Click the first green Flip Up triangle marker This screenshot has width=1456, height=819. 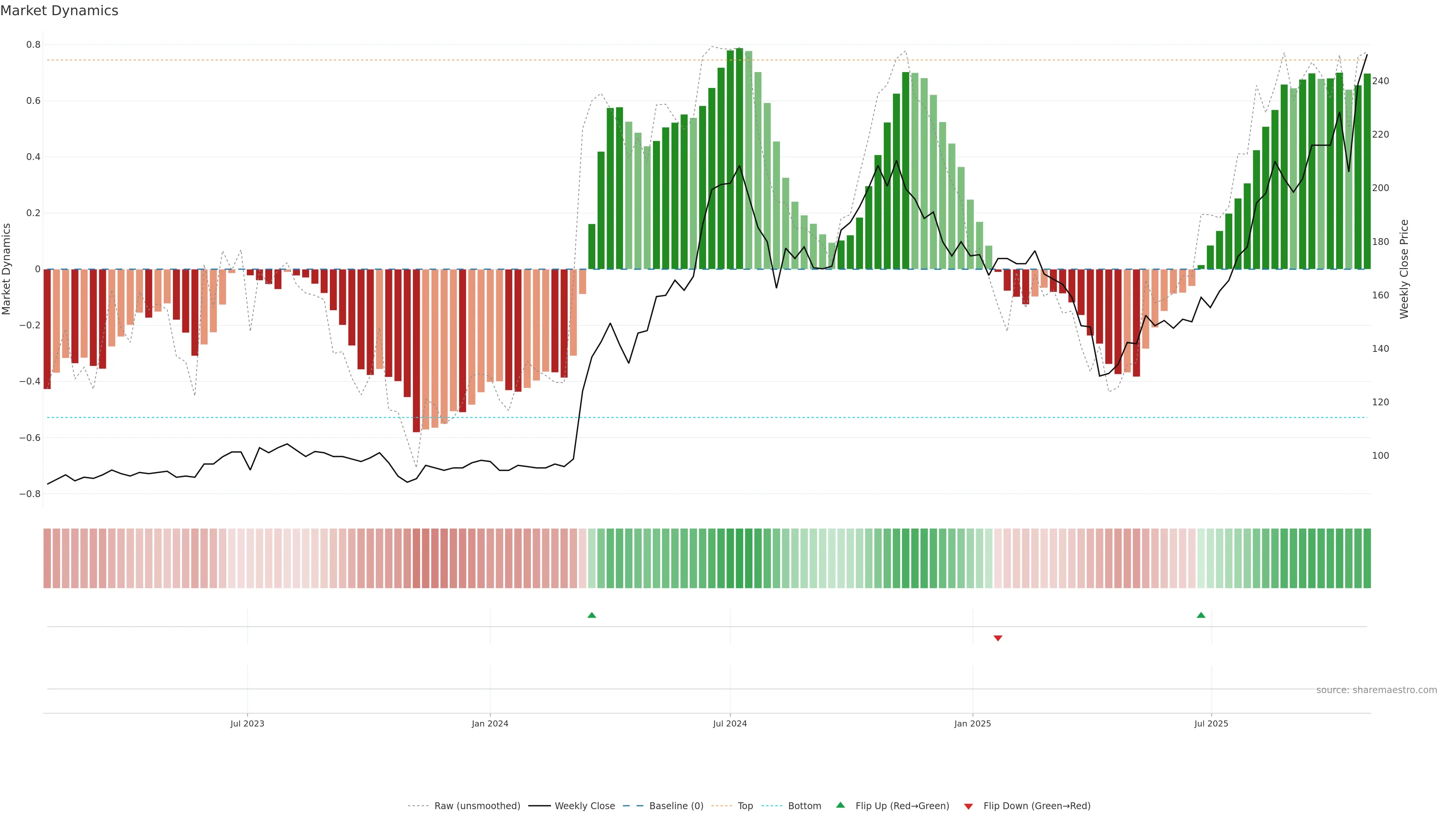tap(592, 615)
